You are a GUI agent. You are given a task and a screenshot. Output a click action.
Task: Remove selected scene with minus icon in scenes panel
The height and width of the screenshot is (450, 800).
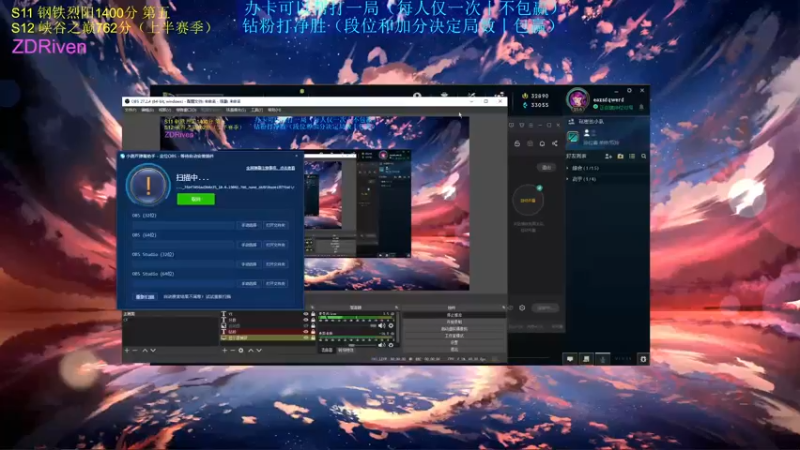(x=135, y=351)
